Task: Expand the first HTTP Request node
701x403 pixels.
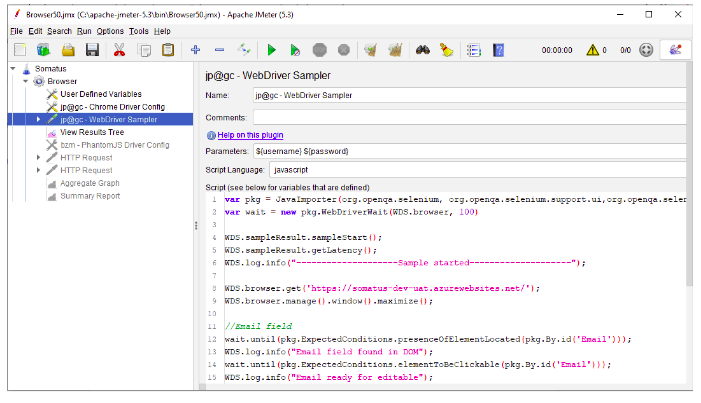Action: coord(38,157)
